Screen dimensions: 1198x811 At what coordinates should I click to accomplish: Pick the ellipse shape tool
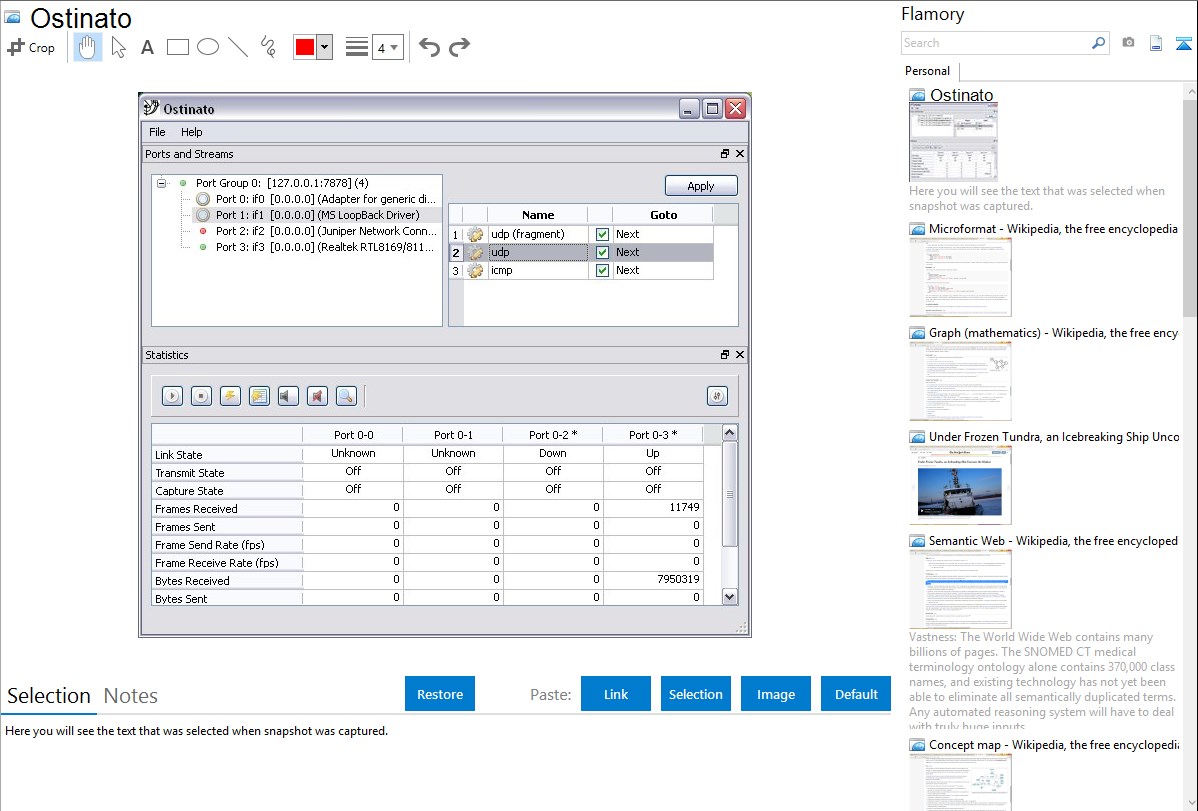(208, 47)
